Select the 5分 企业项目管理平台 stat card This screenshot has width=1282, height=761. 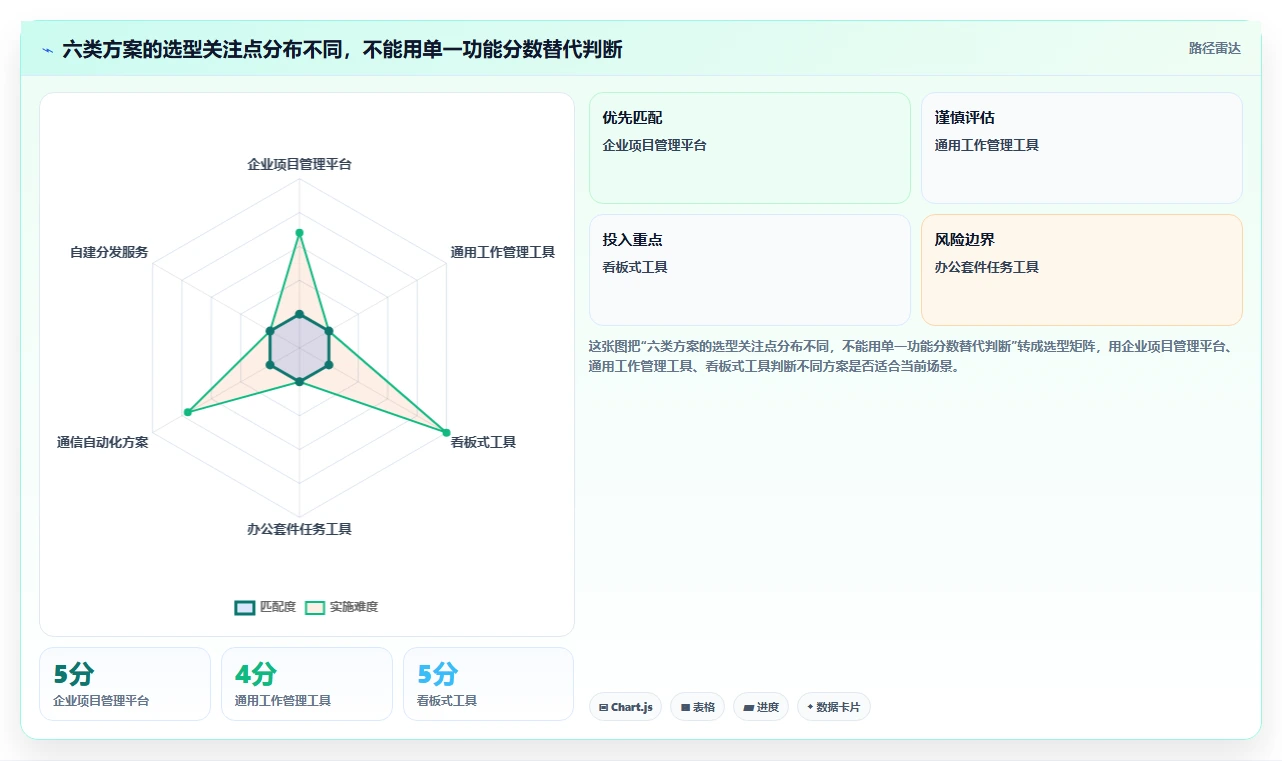click(x=125, y=684)
